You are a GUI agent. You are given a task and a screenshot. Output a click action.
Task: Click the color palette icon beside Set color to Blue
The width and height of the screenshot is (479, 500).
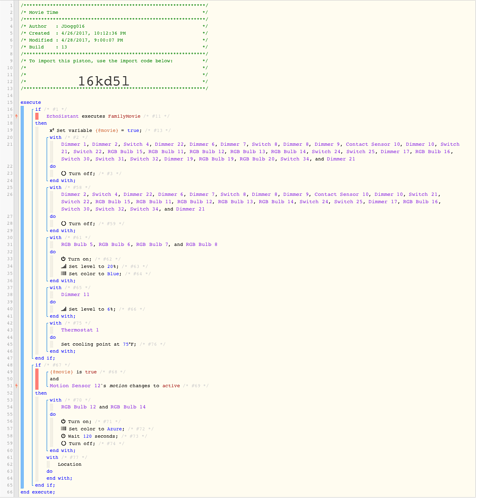point(64,274)
